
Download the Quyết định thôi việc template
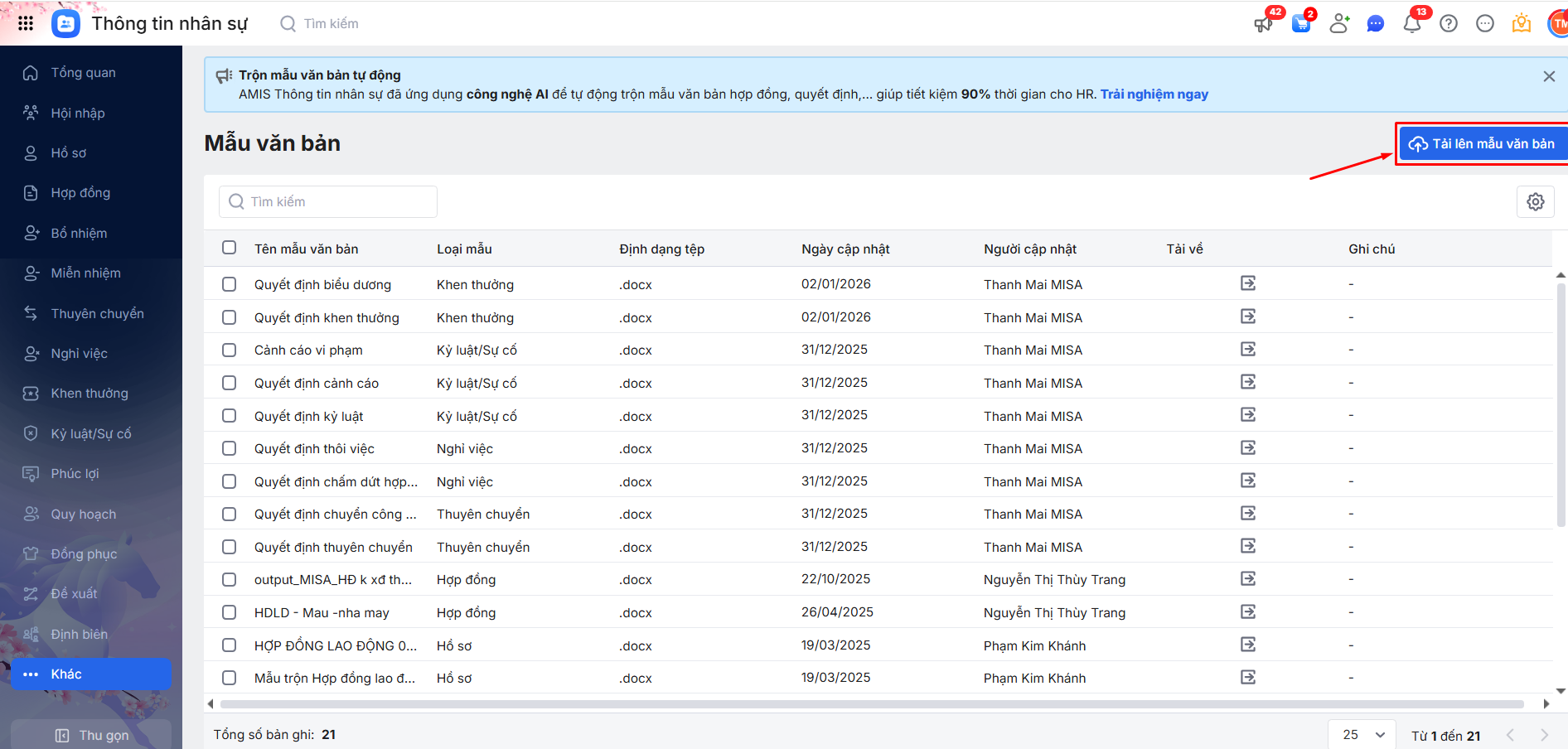coord(1248,448)
